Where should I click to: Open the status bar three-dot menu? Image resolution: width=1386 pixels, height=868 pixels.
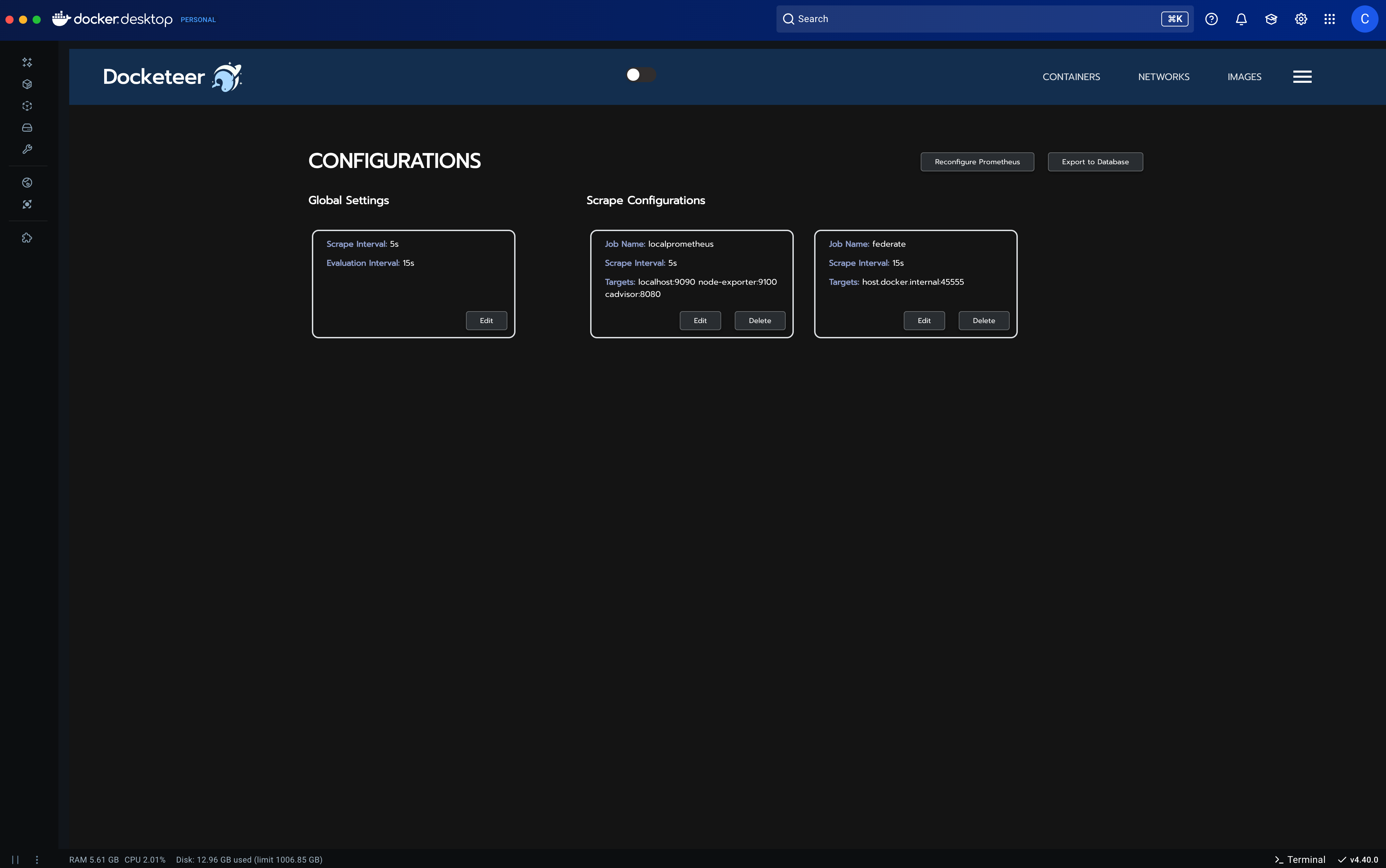[x=37, y=860]
